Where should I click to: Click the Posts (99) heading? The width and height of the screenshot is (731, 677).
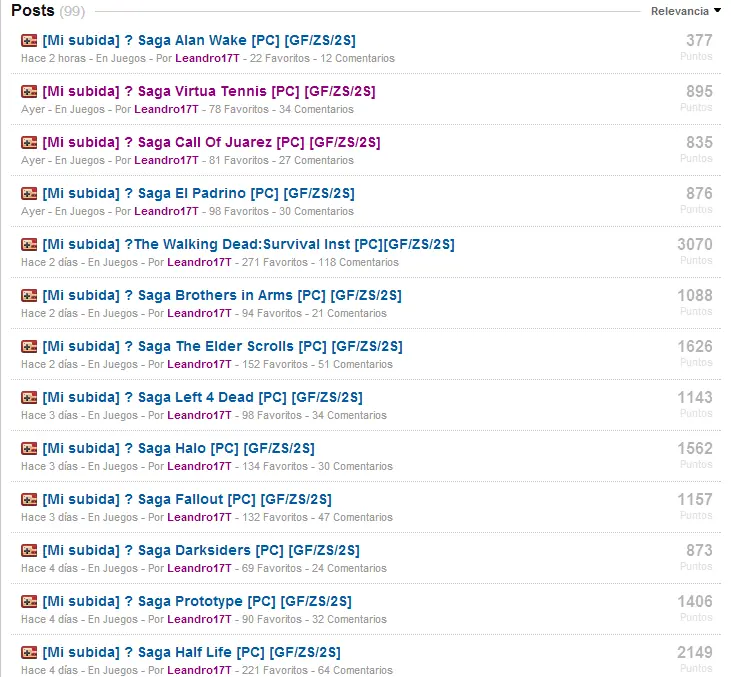pyautogui.click(x=48, y=10)
